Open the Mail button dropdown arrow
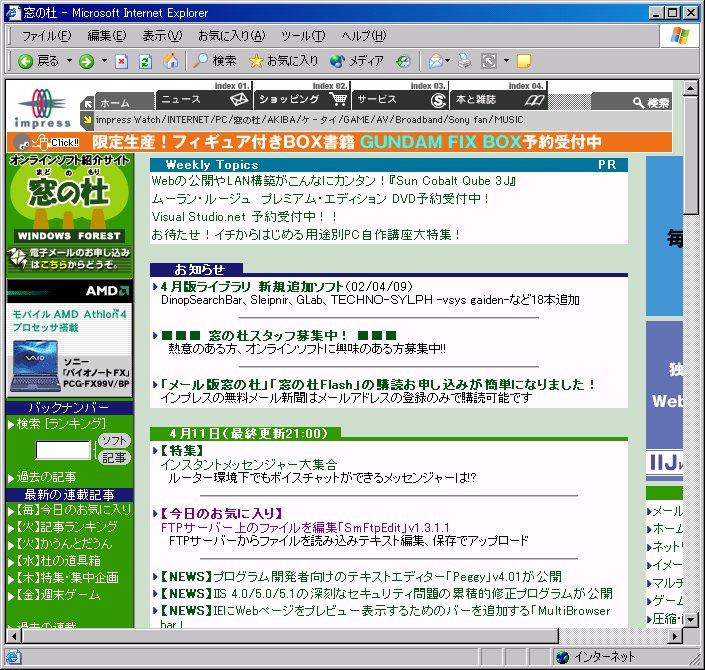This screenshot has width=705, height=670. (447, 60)
